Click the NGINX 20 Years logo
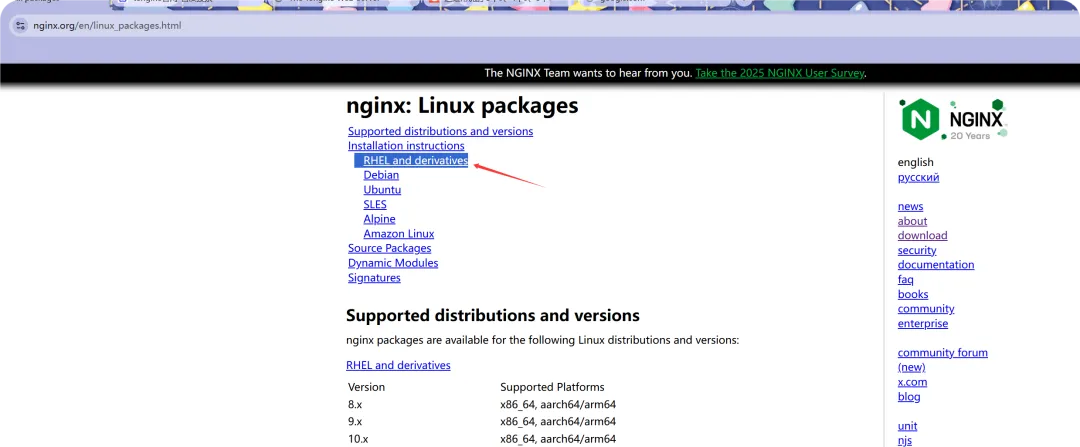 pos(954,120)
